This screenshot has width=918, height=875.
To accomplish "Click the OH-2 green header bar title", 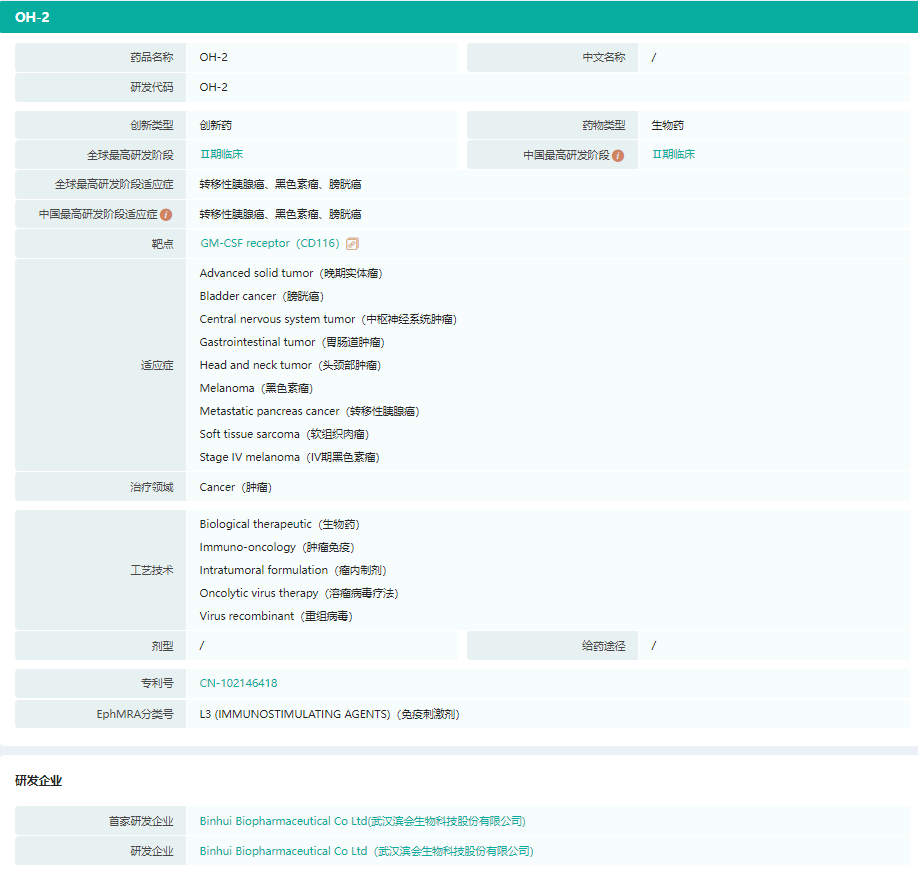I will pos(32,17).
